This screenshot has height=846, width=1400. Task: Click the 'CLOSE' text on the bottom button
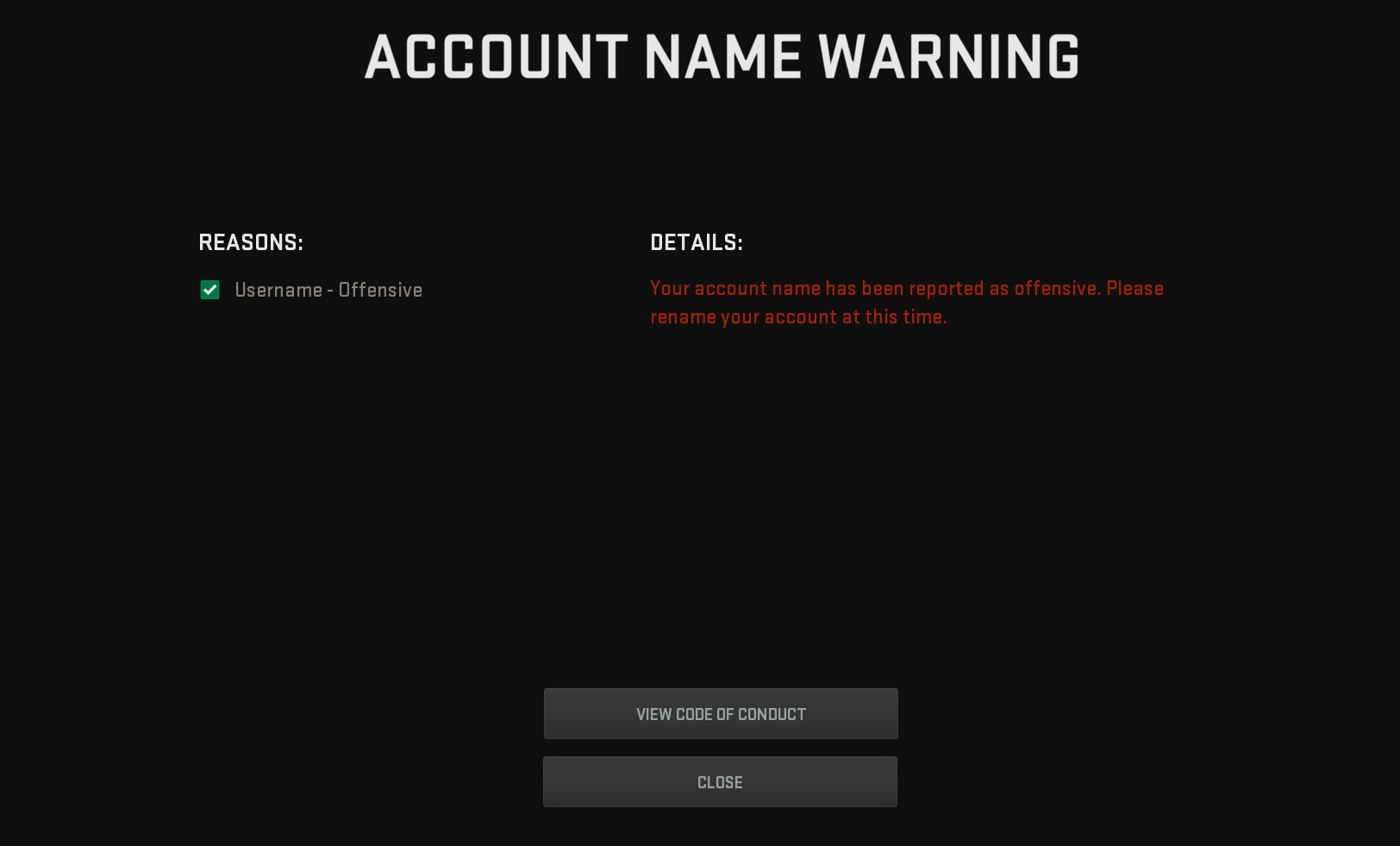720,783
